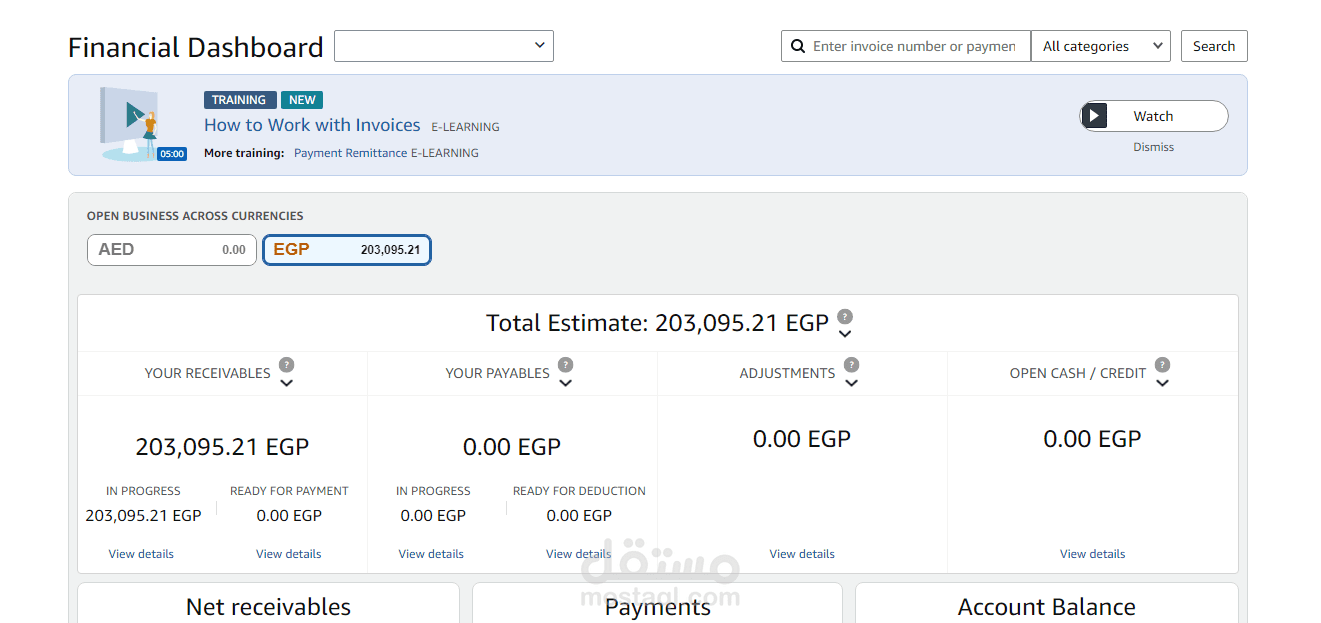This screenshot has height=623, width=1321.
Task: View details under Ready for Payment
Action: (x=288, y=553)
